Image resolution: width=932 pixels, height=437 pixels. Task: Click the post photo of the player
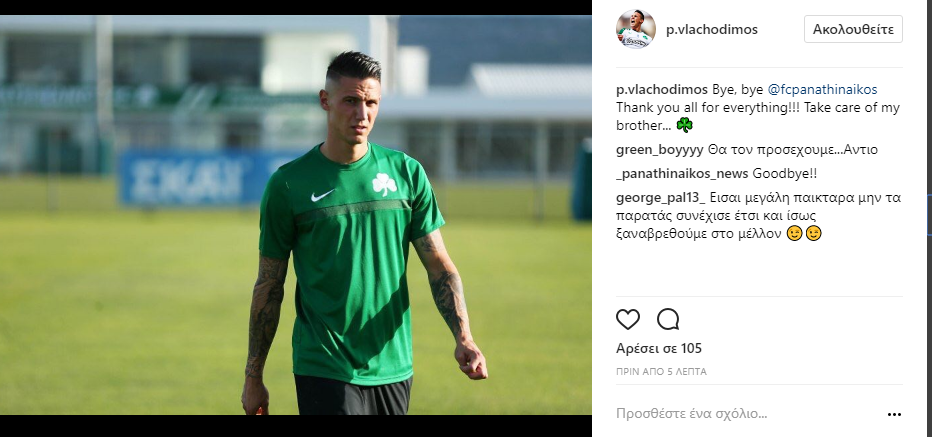[295, 215]
